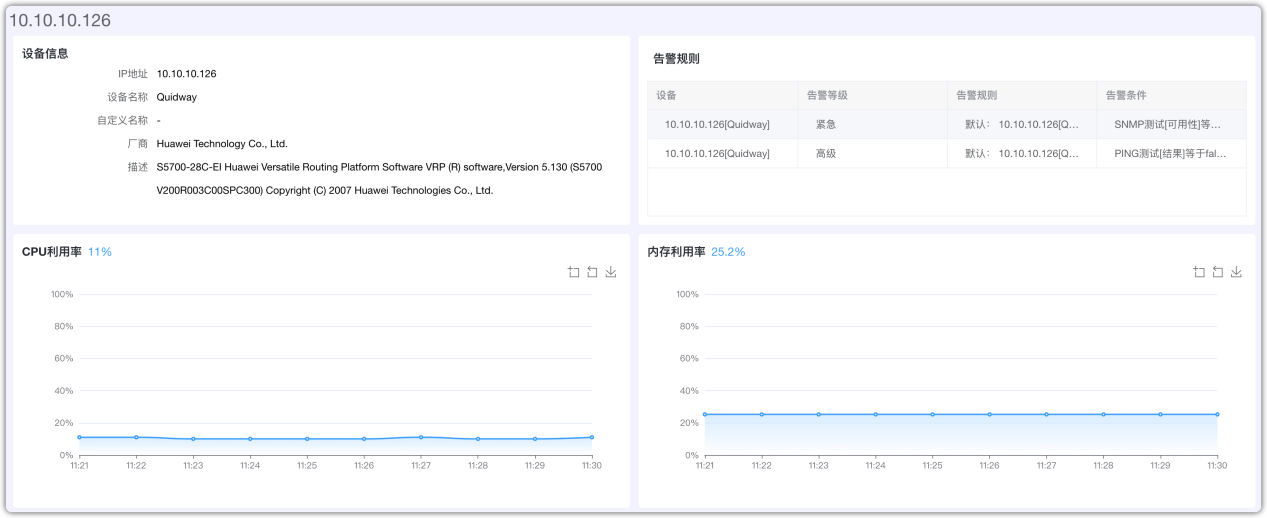Click the CPU利用率 chart title

pyautogui.click(x=52, y=252)
